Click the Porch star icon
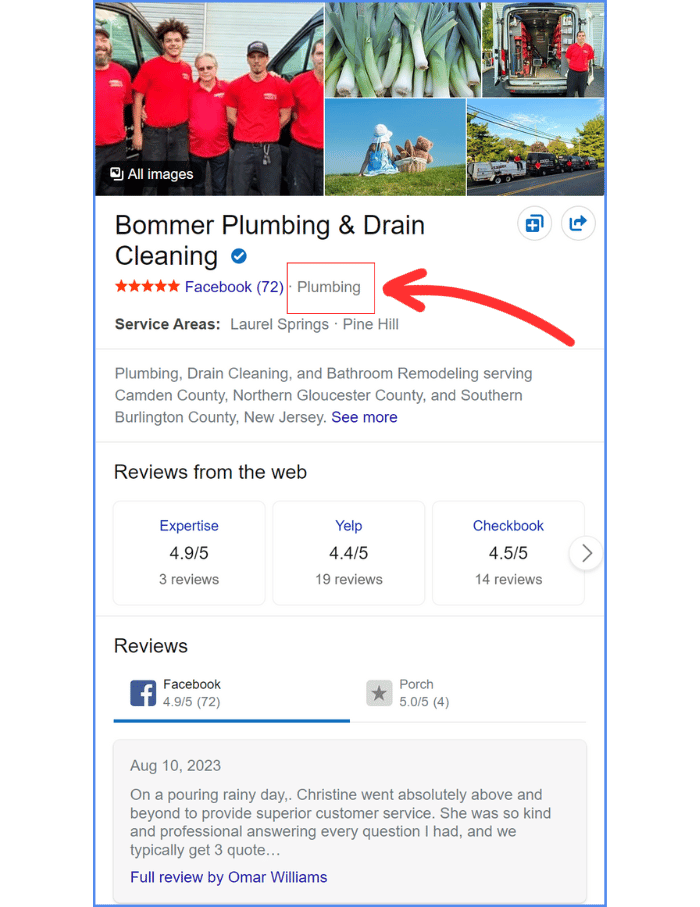The width and height of the screenshot is (700, 907). (379, 693)
